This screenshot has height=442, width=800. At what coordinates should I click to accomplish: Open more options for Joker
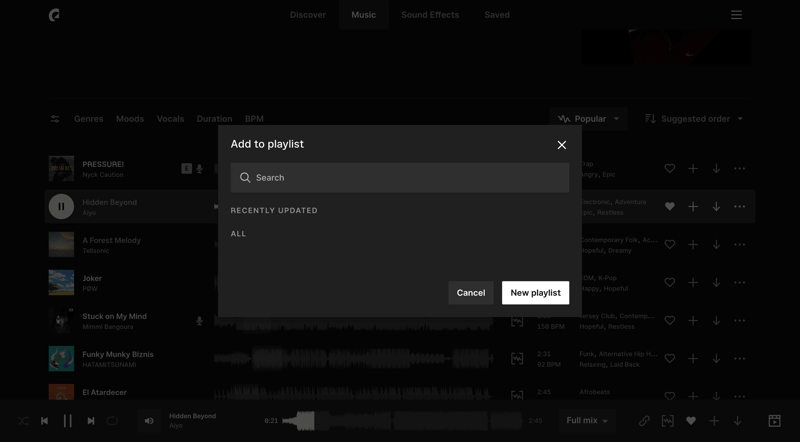coord(739,282)
